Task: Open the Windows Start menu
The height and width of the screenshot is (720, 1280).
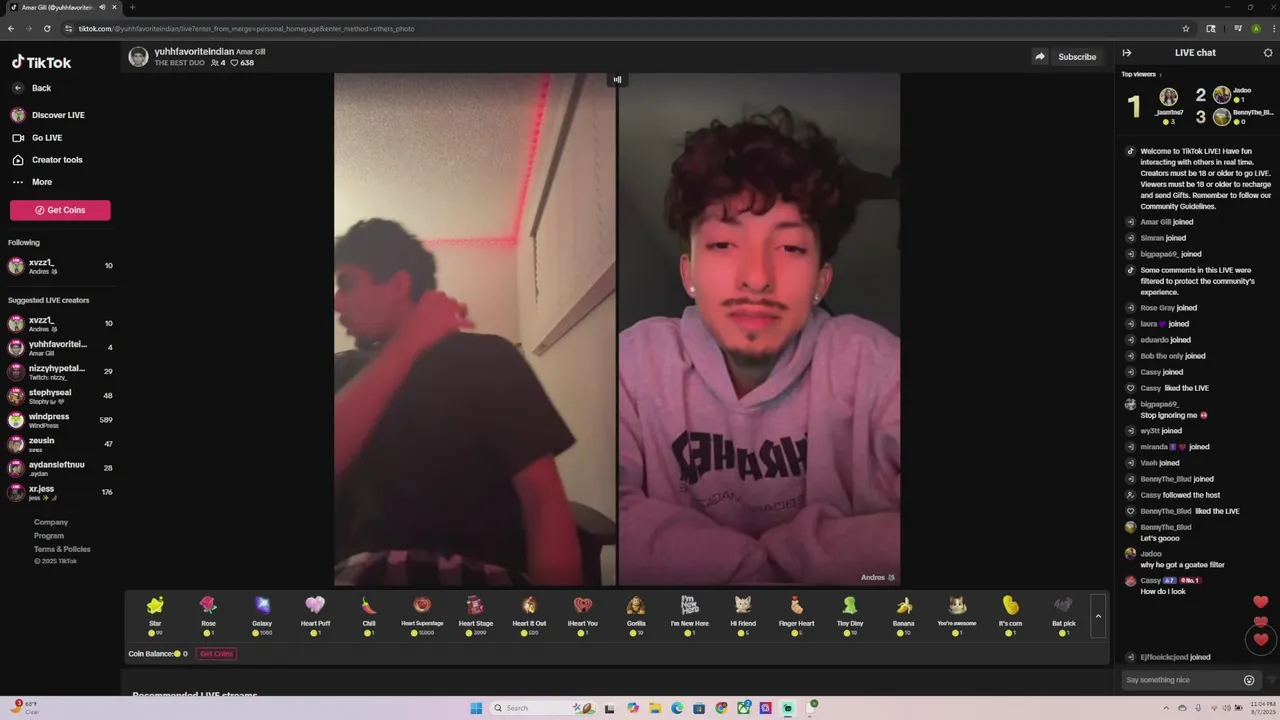Action: tap(476, 708)
